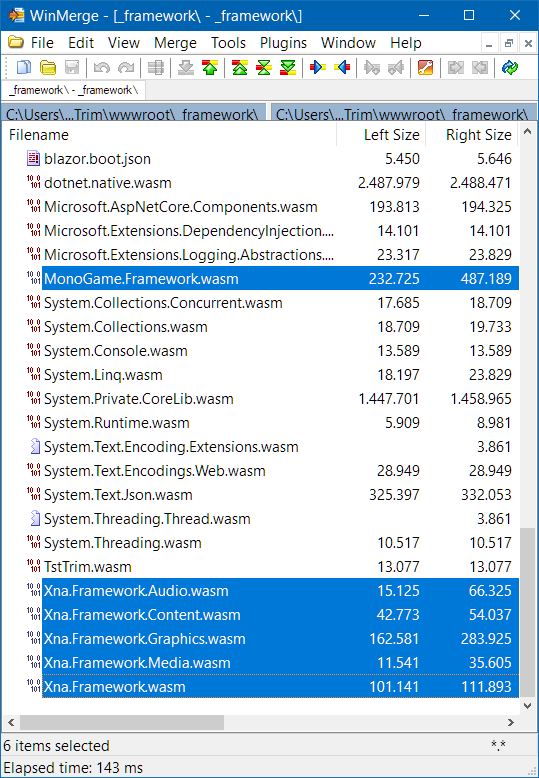This screenshot has width=539, height=778.
Task: Refresh the comparison with the green arrows icon
Action: point(509,67)
